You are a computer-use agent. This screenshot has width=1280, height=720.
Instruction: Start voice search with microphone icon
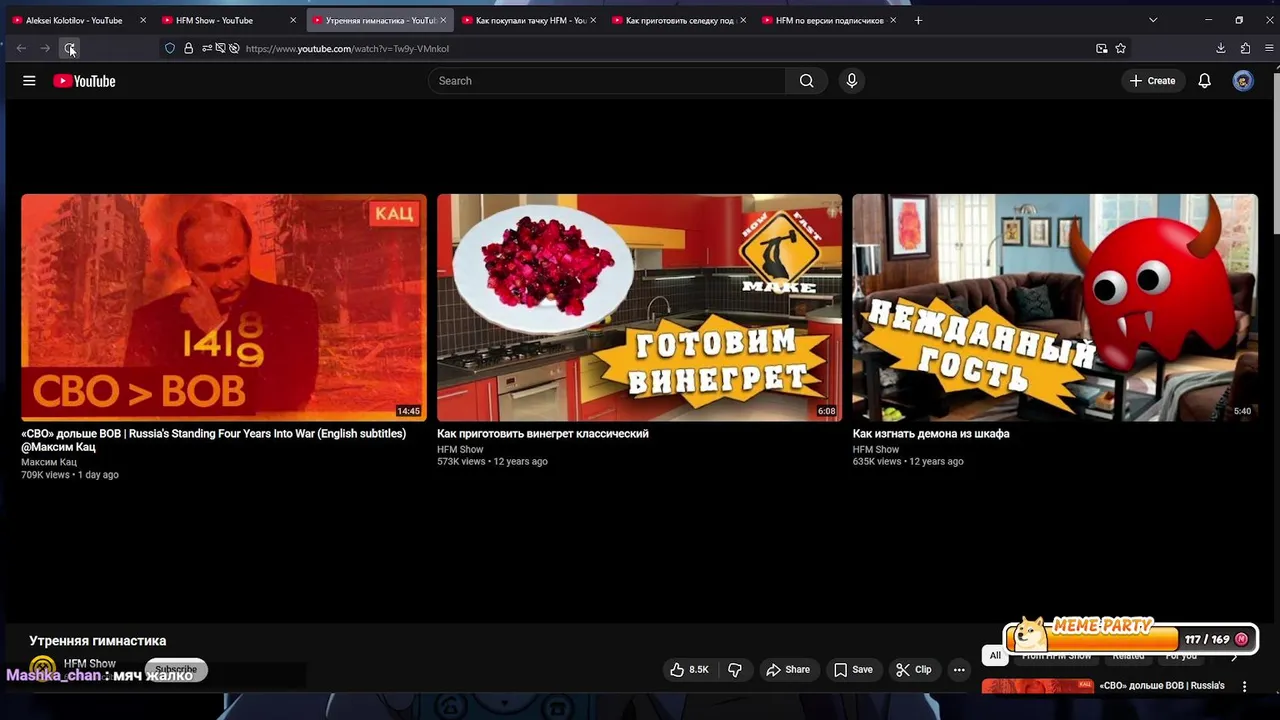coord(851,81)
